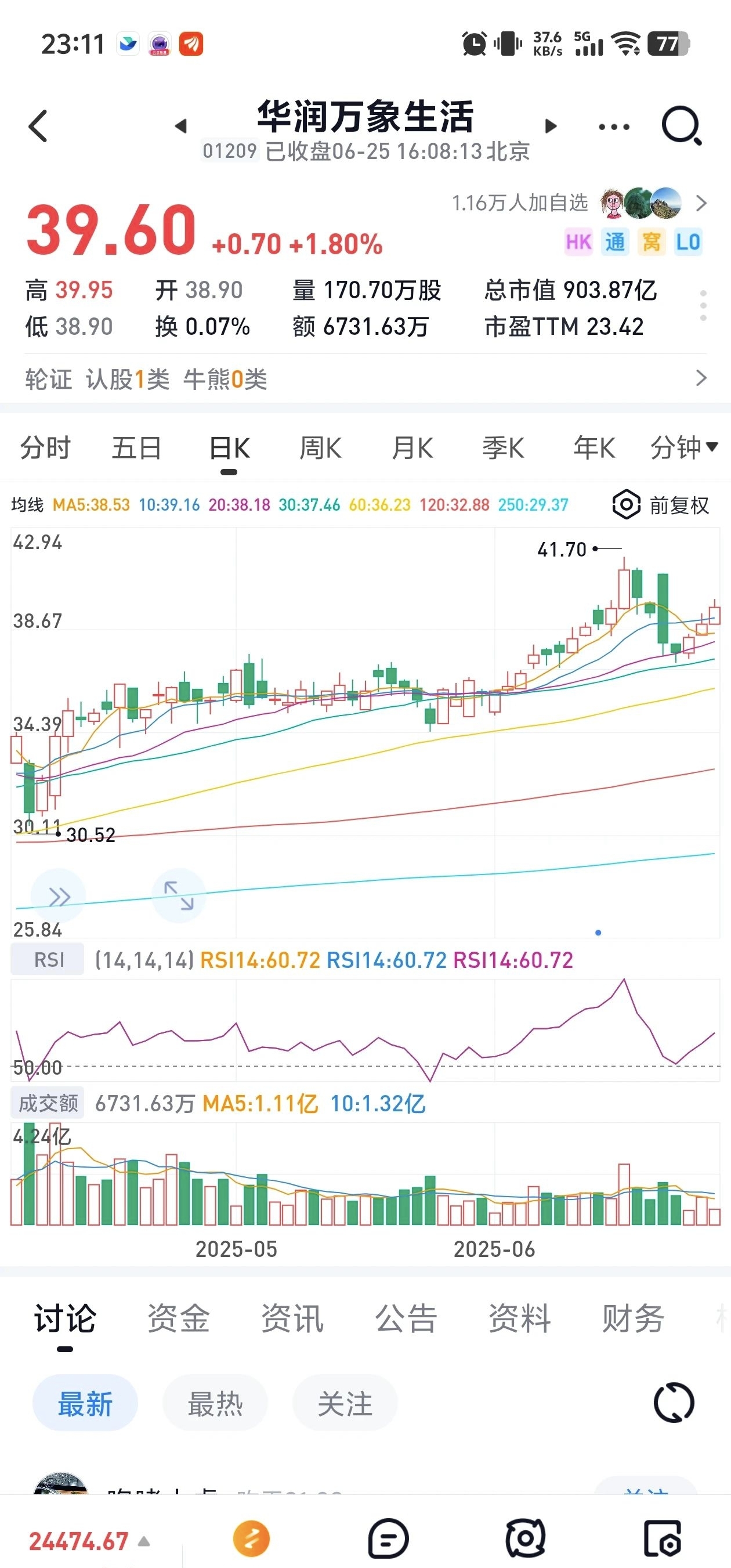Screen dimensions: 731x1568
Task: Go to next stock with right triangle
Action: (550, 126)
